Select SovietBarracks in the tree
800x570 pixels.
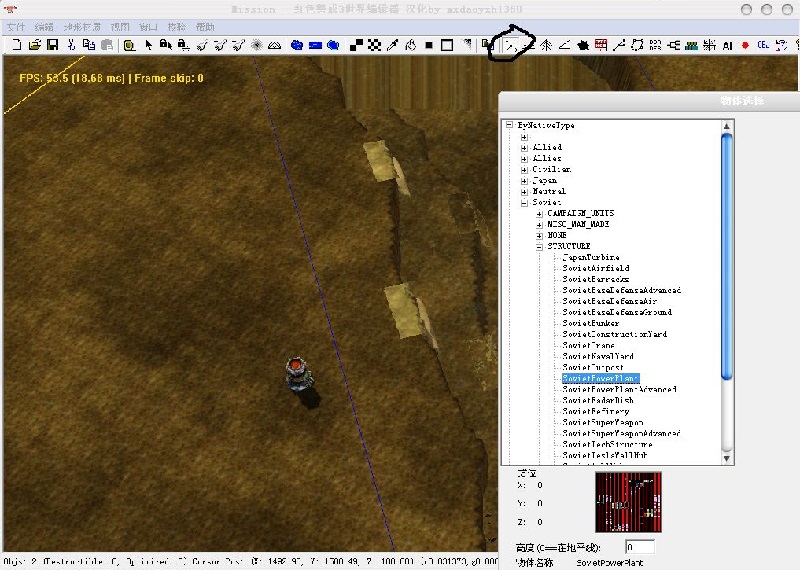595,279
